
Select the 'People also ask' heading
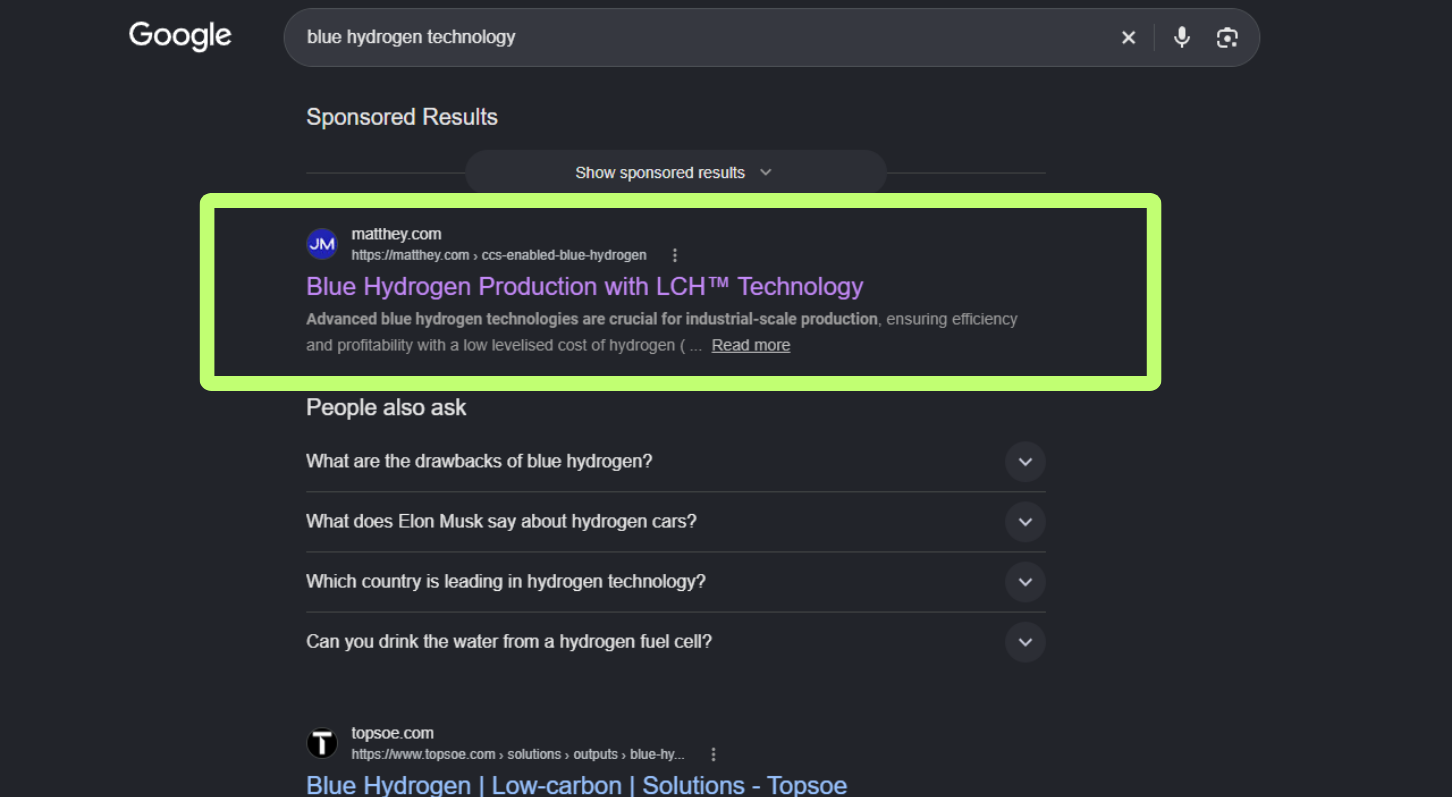pyautogui.click(x=386, y=408)
